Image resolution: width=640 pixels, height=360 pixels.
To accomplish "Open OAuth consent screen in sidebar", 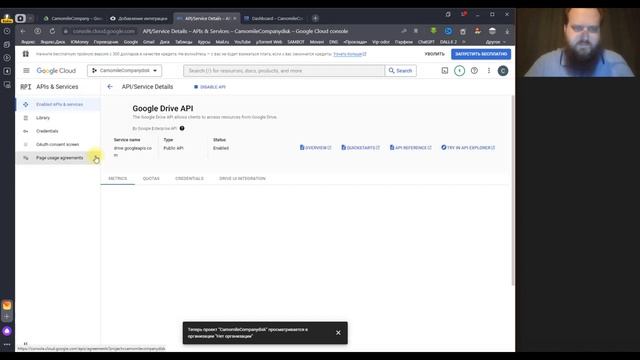I will [58, 144].
